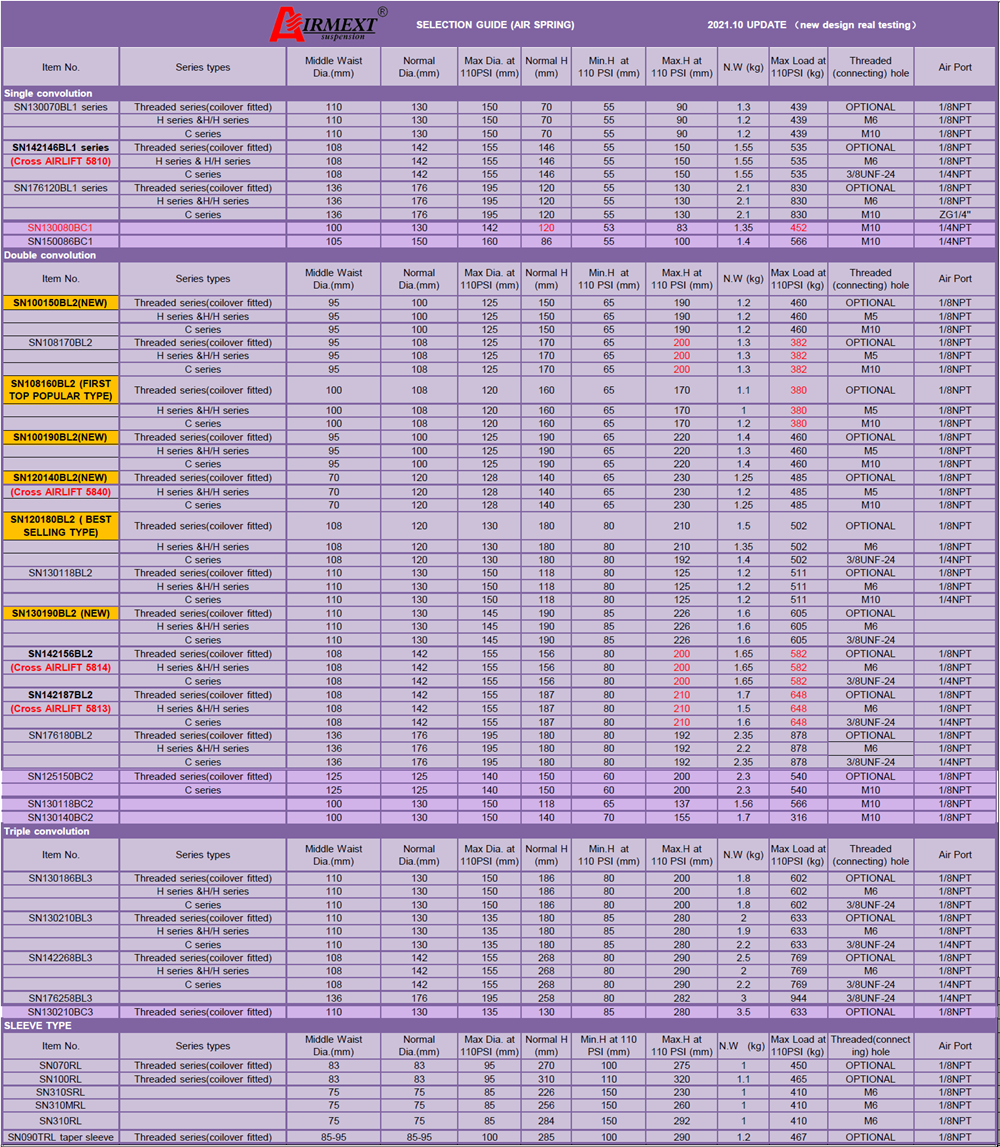Screen dimensions: 1000x1147
Task: Select sleeve item 'SN310SRL'
Action: pos(61,1092)
